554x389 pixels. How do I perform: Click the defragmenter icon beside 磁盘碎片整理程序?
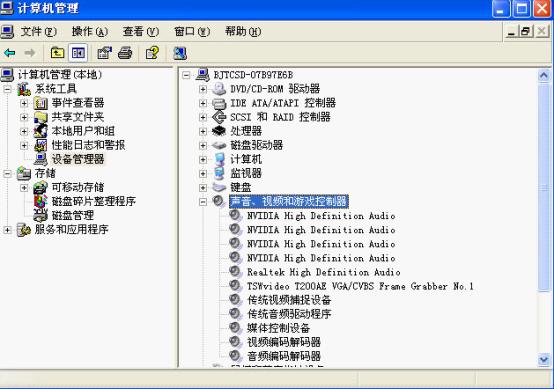pyautogui.click(x=41, y=201)
